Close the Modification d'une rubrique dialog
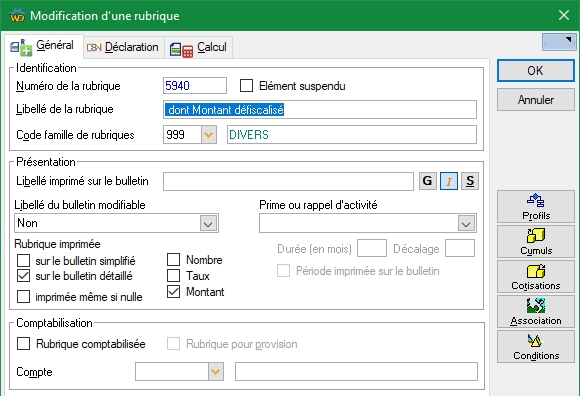This screenshot has height=396, width=580. pos(564,15)
